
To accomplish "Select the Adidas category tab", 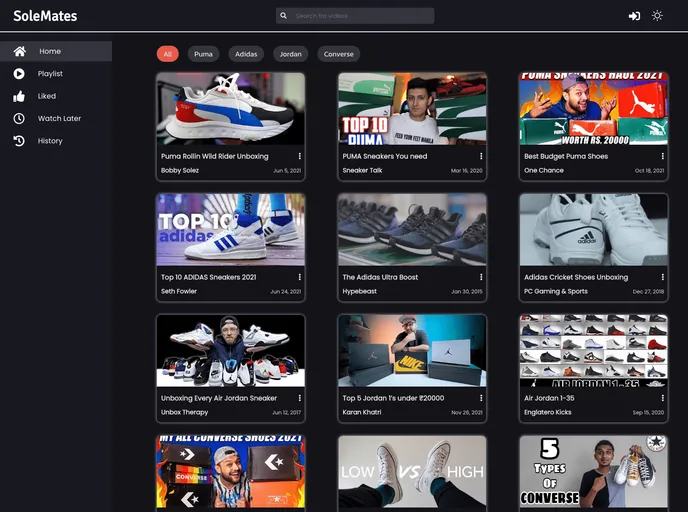I will point(246,54).
